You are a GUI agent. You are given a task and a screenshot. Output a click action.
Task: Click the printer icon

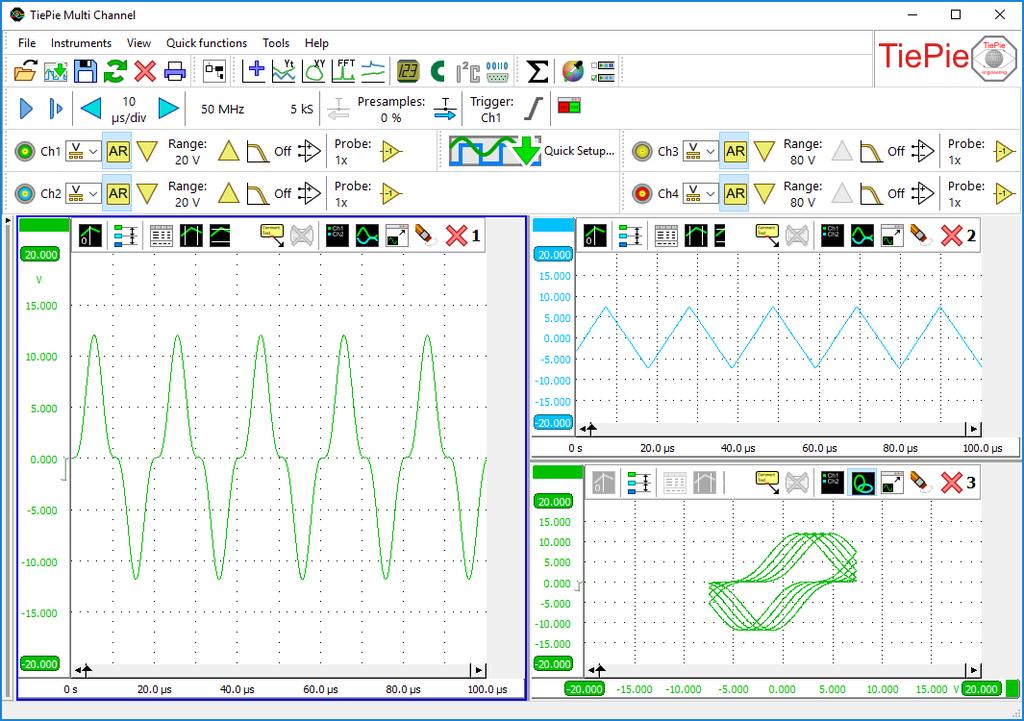coord(174,71)
